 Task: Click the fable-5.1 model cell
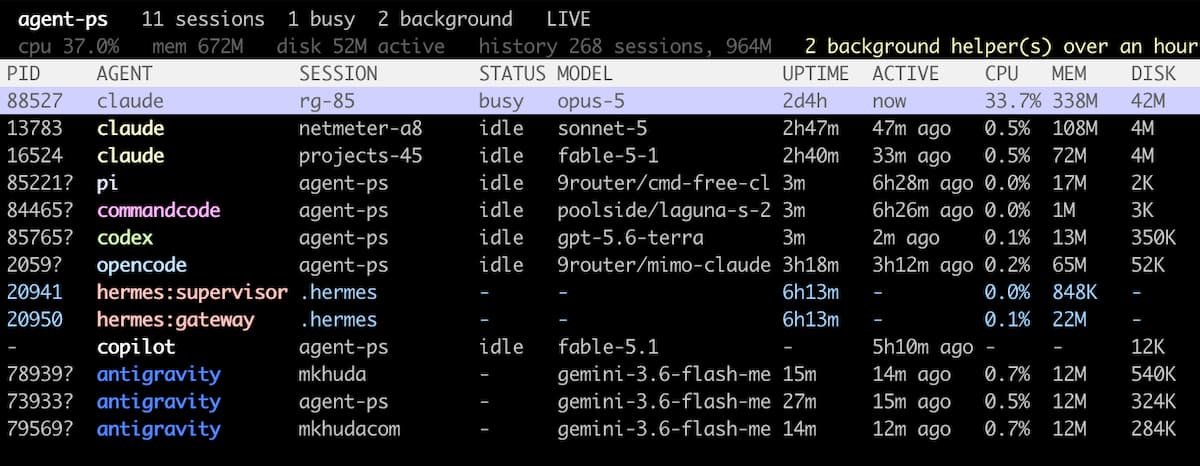(x=607, y=347)
